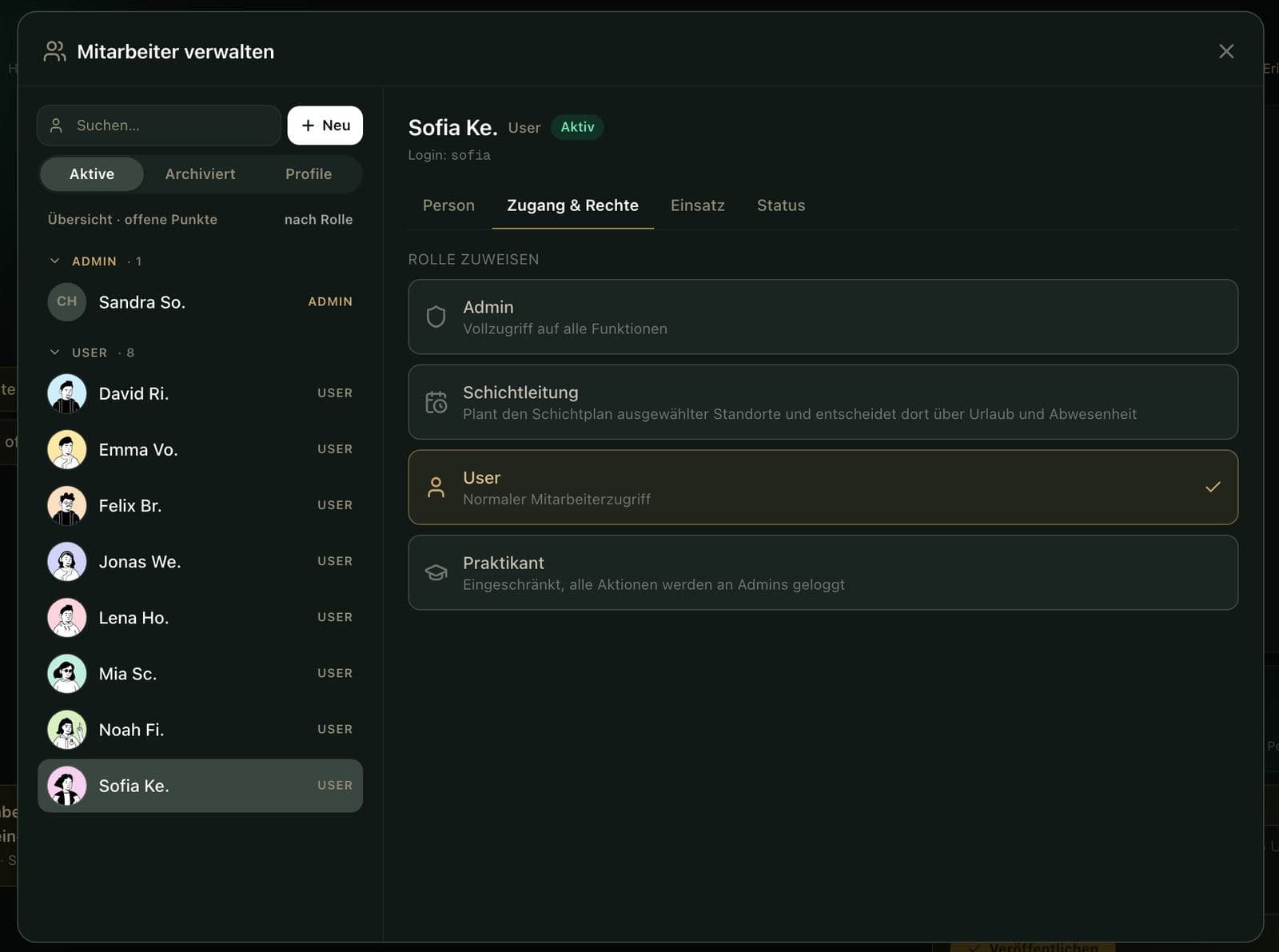Click the calendar-clock icon on Schichtleitung
1279x952 pixels.
436,402
